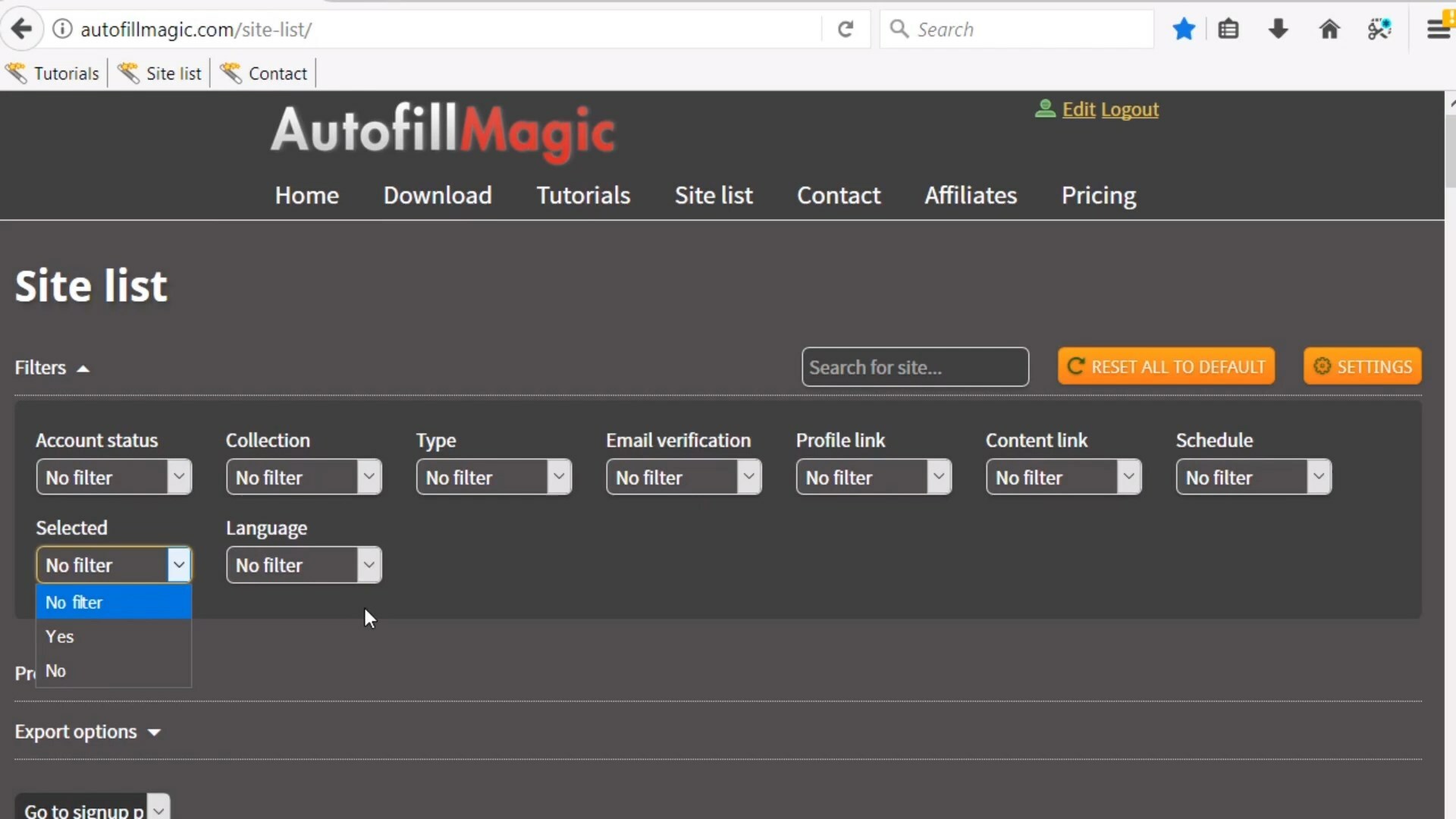Click the Logout link
This screenshot has height=819, width=1456.
tap(1130, 110)
